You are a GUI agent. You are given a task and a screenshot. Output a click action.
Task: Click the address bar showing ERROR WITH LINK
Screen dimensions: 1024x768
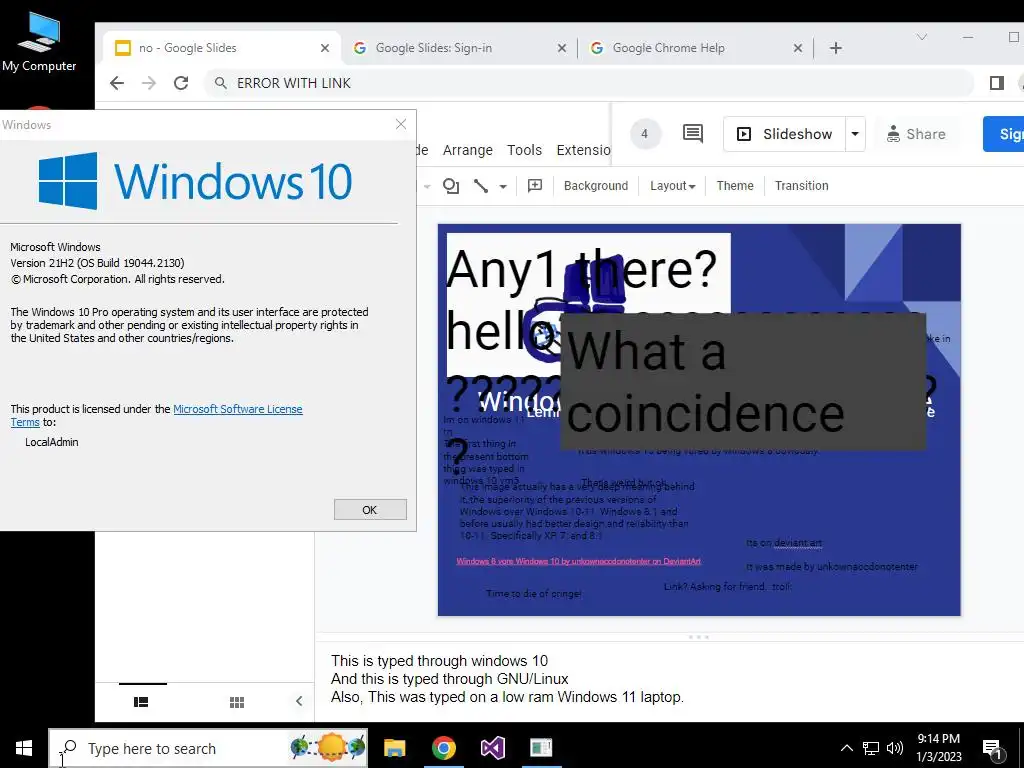(x=588, y=83)
